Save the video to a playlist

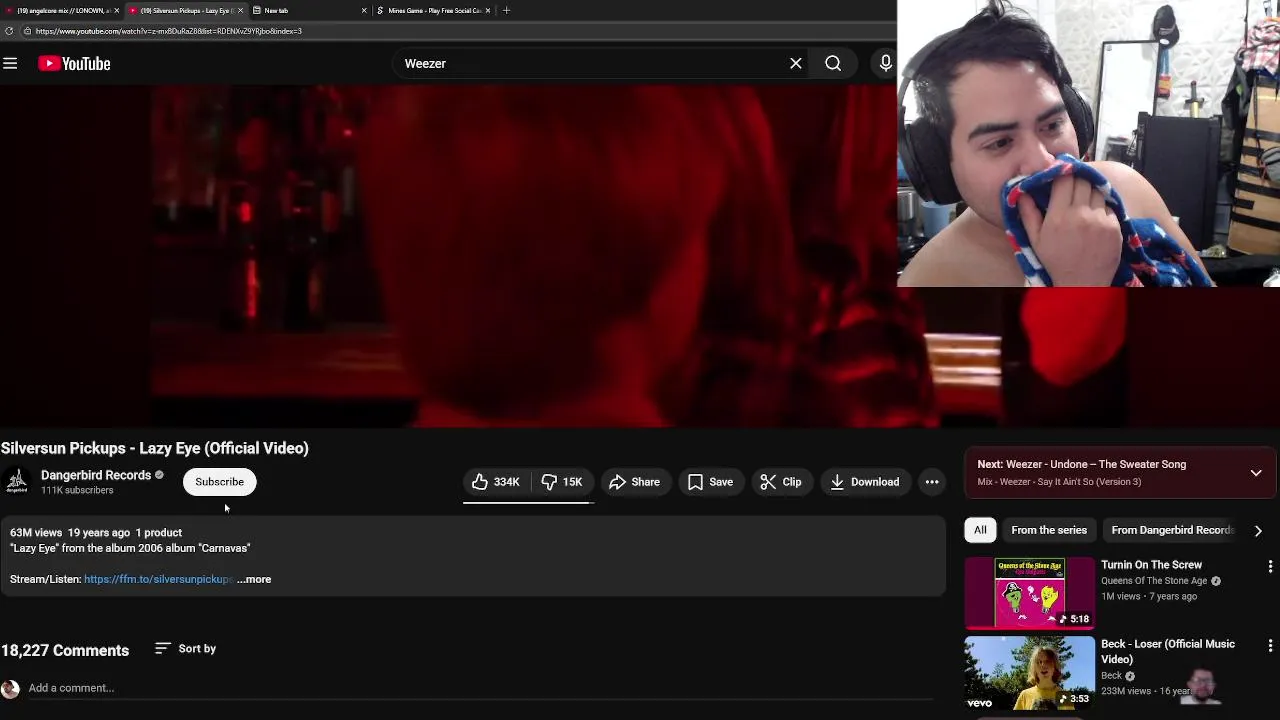[x=711, y=482]
